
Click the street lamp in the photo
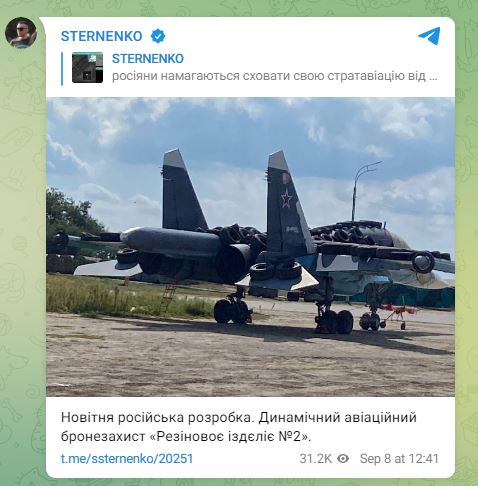coord(363,190)
